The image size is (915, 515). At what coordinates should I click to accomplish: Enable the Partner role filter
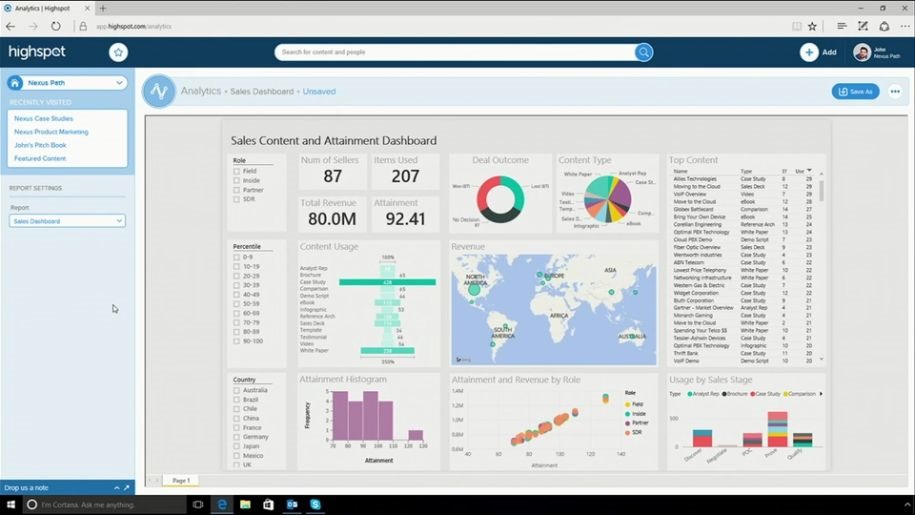click(236, 190)
